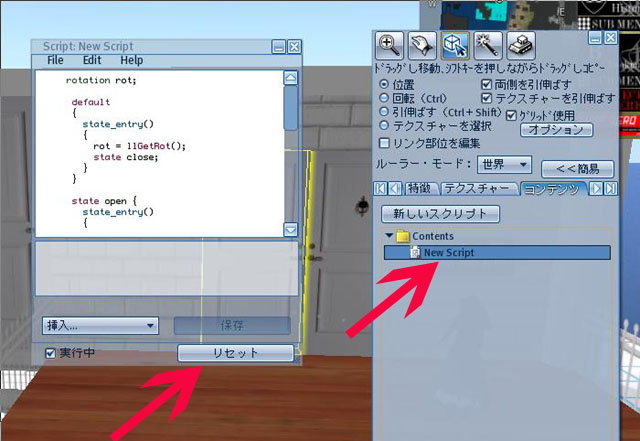Toggle the テクスチャーを引伸ばす checkbox
The image size is (640, 441).
click(x=486, y=98)
